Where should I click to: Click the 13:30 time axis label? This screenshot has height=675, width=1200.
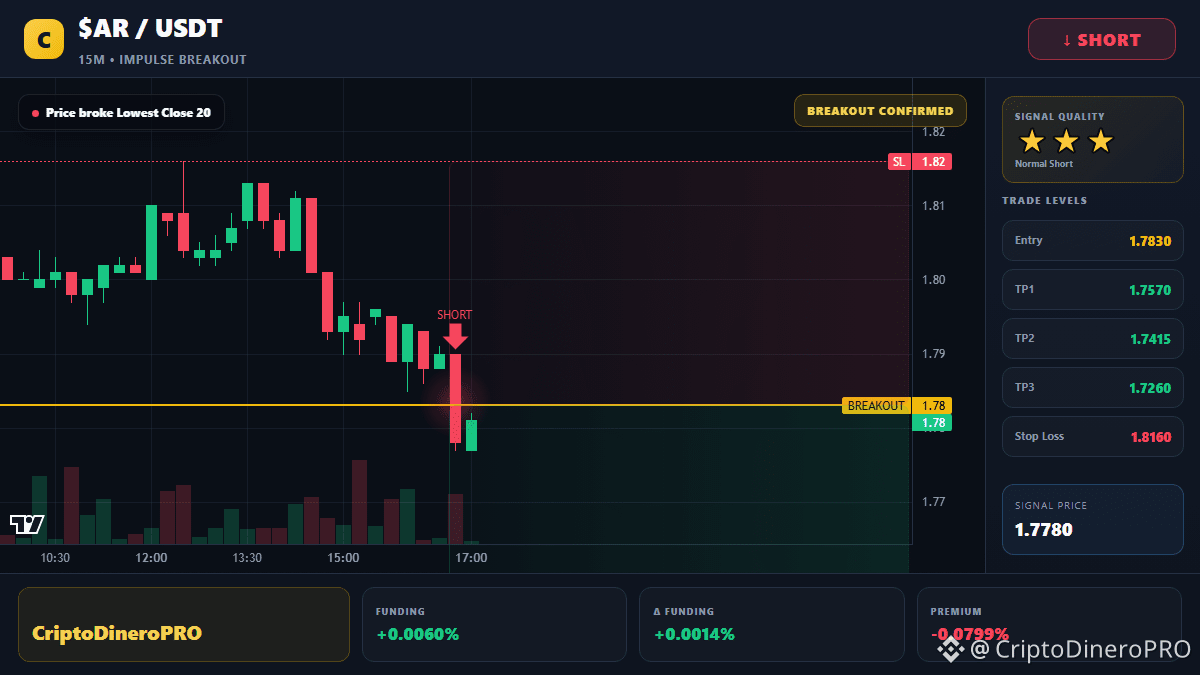coord(247,557)
